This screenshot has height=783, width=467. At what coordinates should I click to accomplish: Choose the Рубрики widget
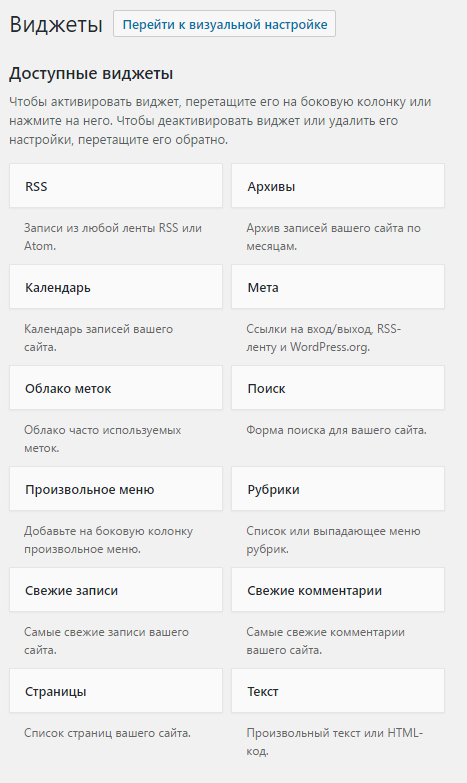click(338, 489)
